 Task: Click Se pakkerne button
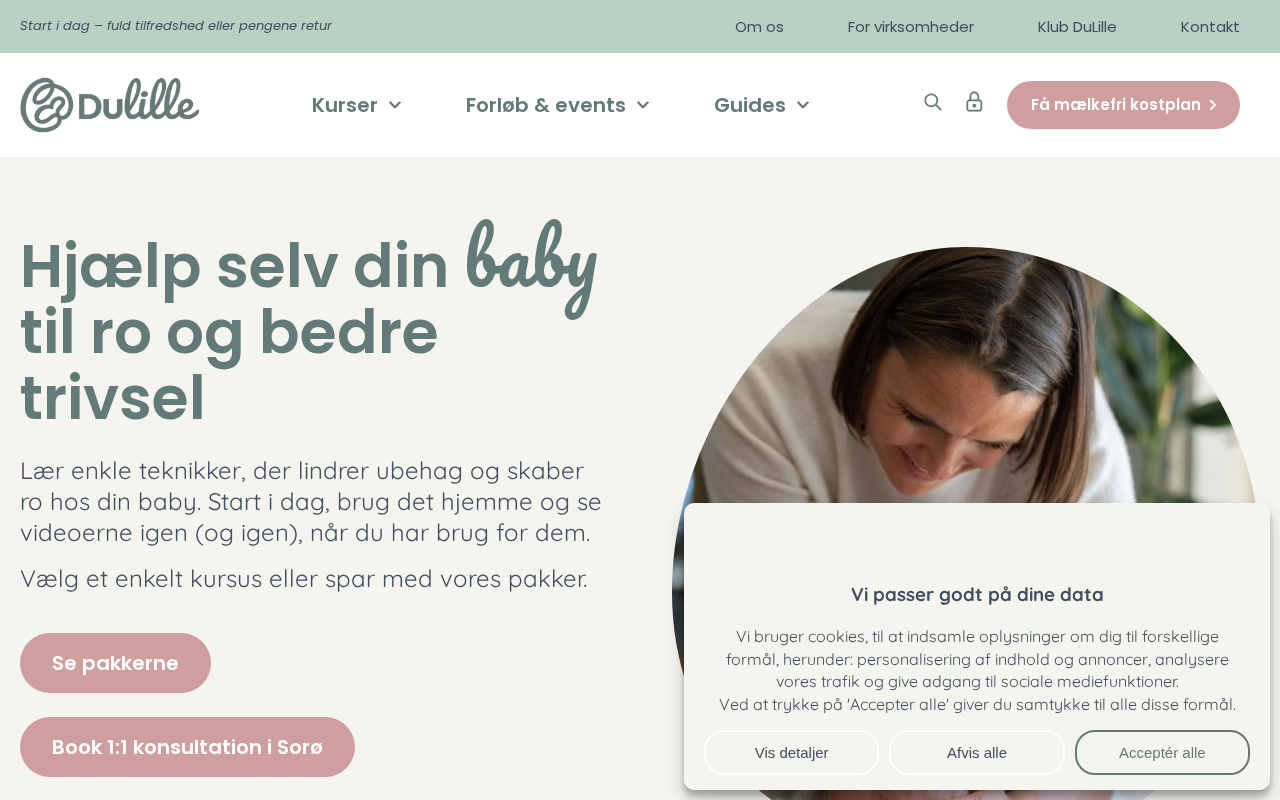click(115, 663)
